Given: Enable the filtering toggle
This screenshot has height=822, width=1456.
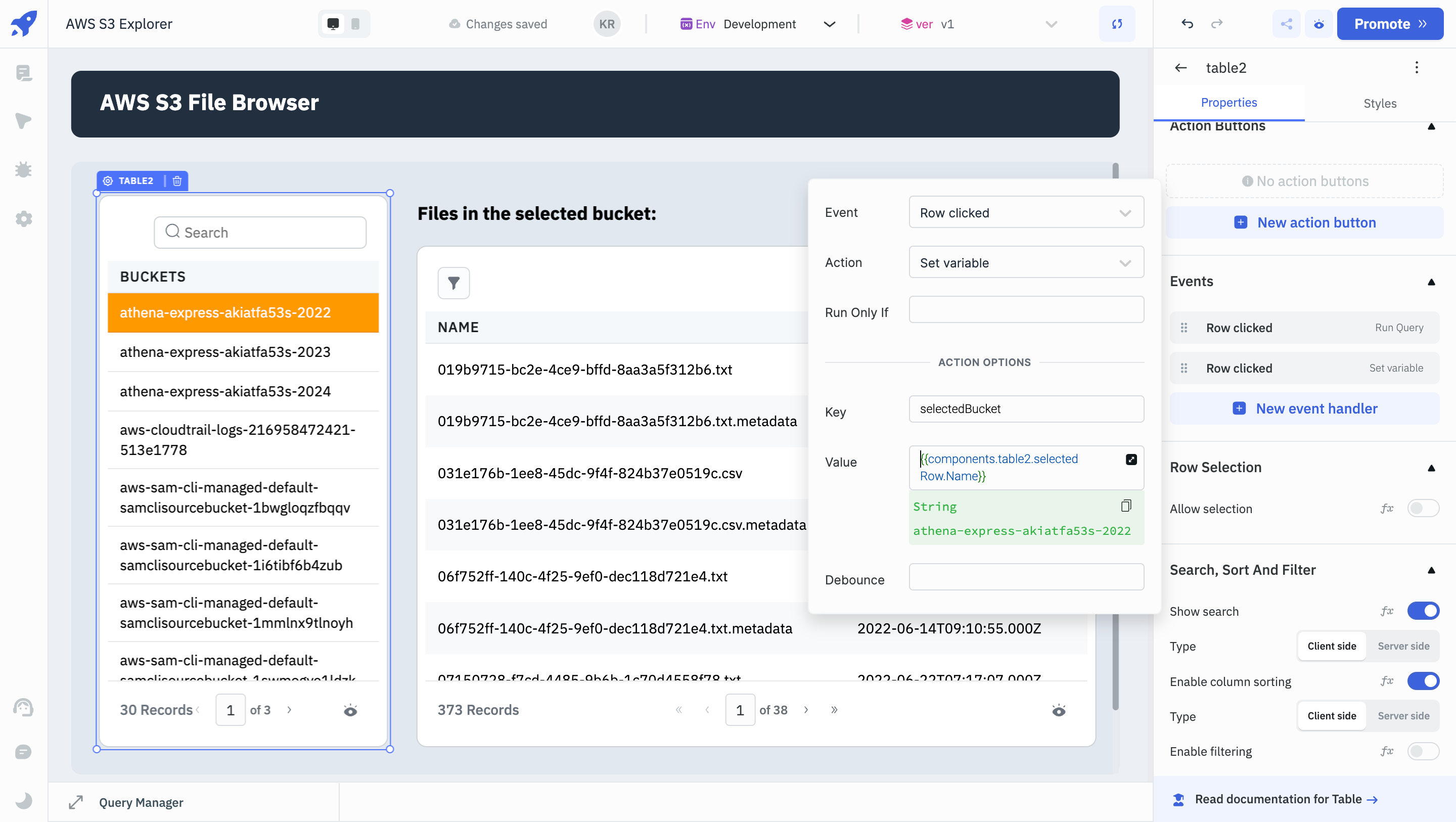Looking at the screenshot, I should (x=1423, y=751).
